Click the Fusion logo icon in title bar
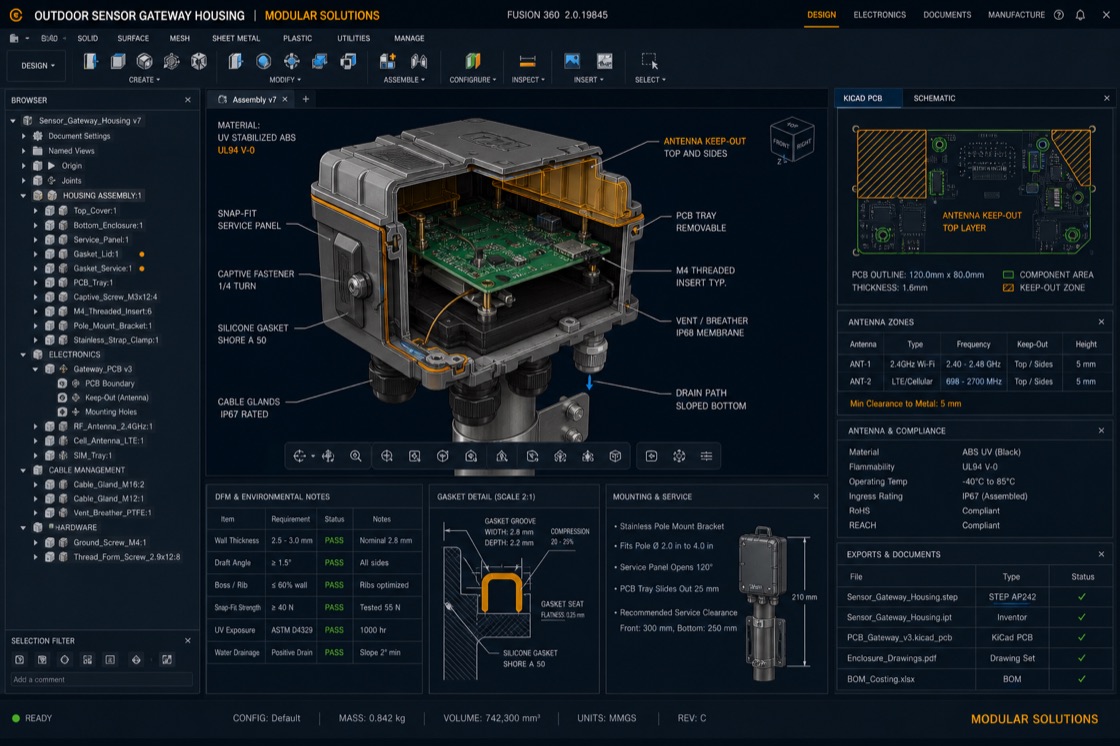Screen dimensions: 1120x746 tap(16, 15)
